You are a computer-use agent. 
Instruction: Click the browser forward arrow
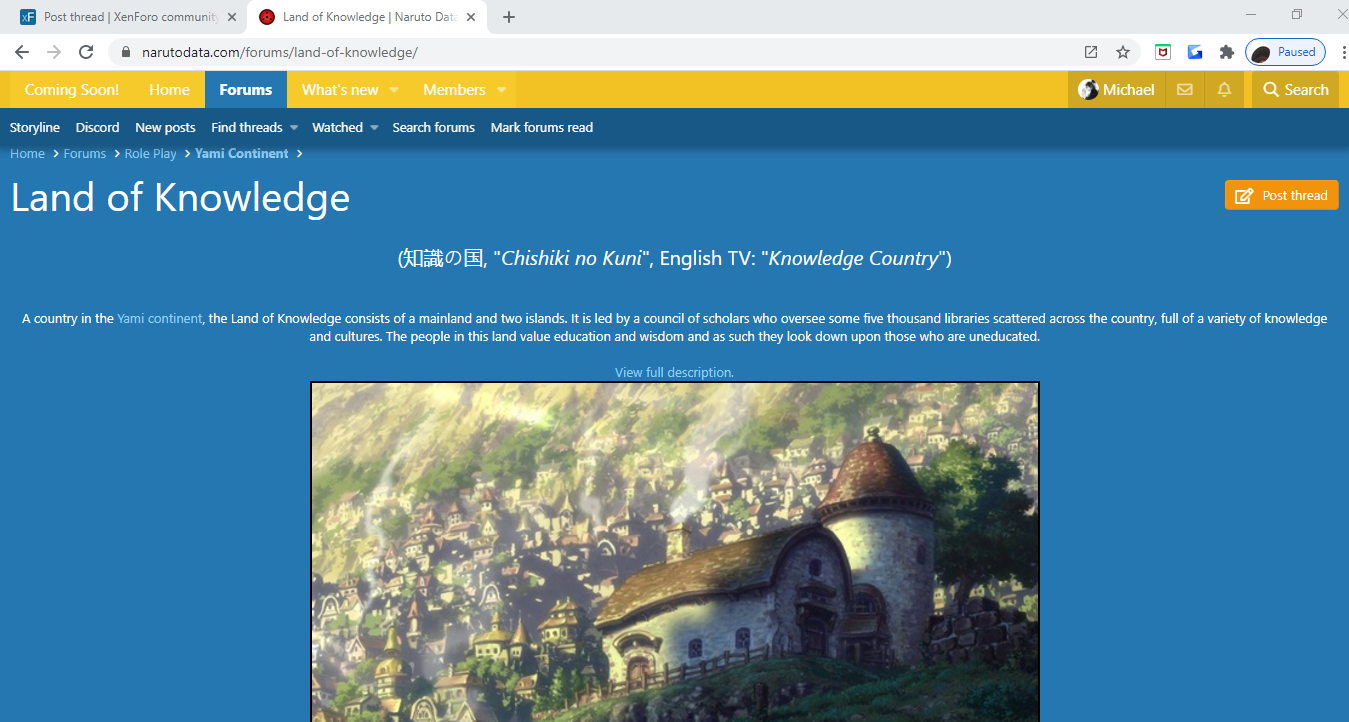pos(54,52)
